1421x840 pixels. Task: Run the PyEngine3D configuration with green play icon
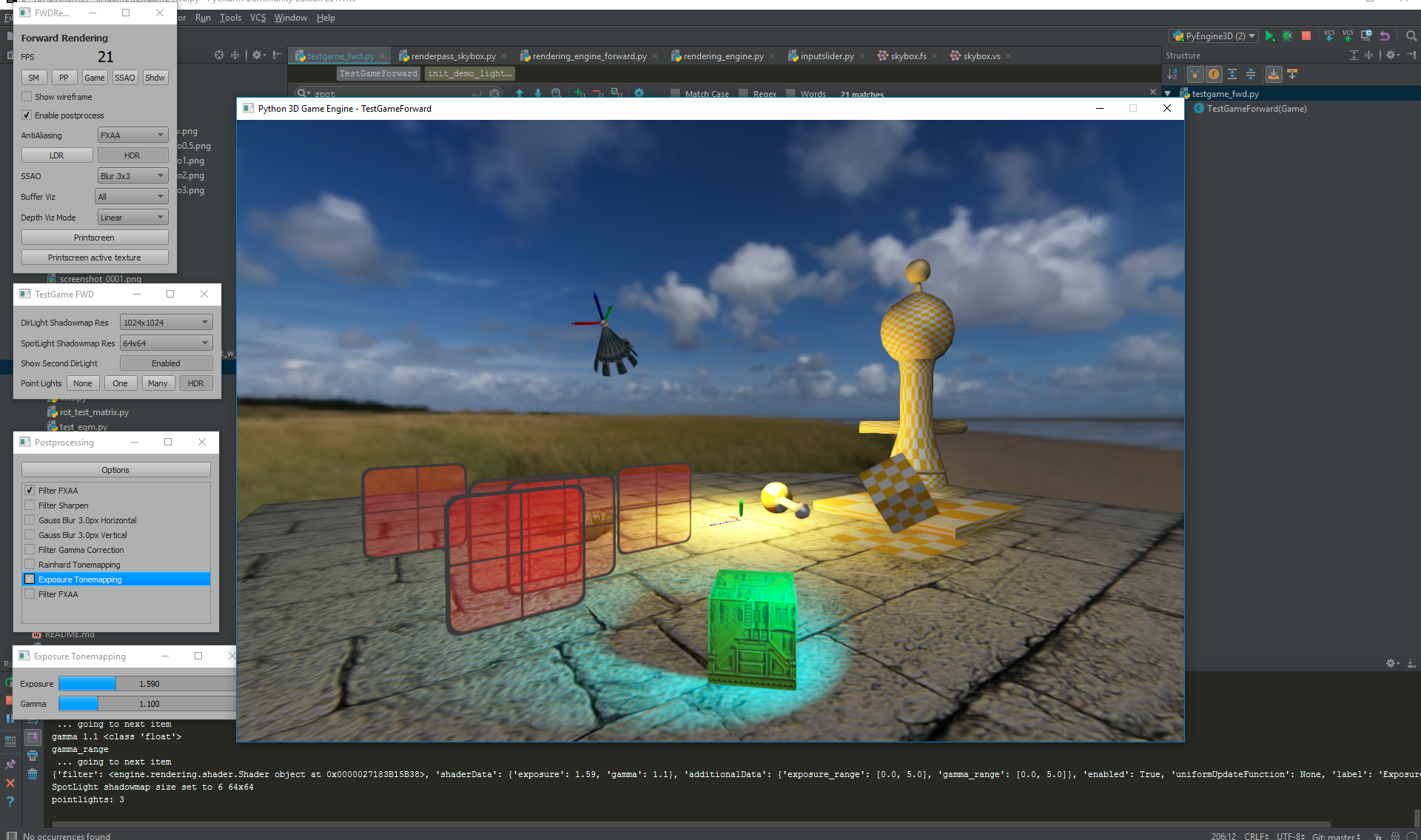[1269, 36]
